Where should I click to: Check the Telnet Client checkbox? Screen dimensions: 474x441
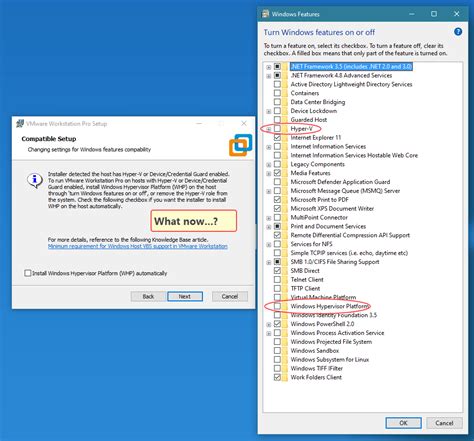pos(277,279)
